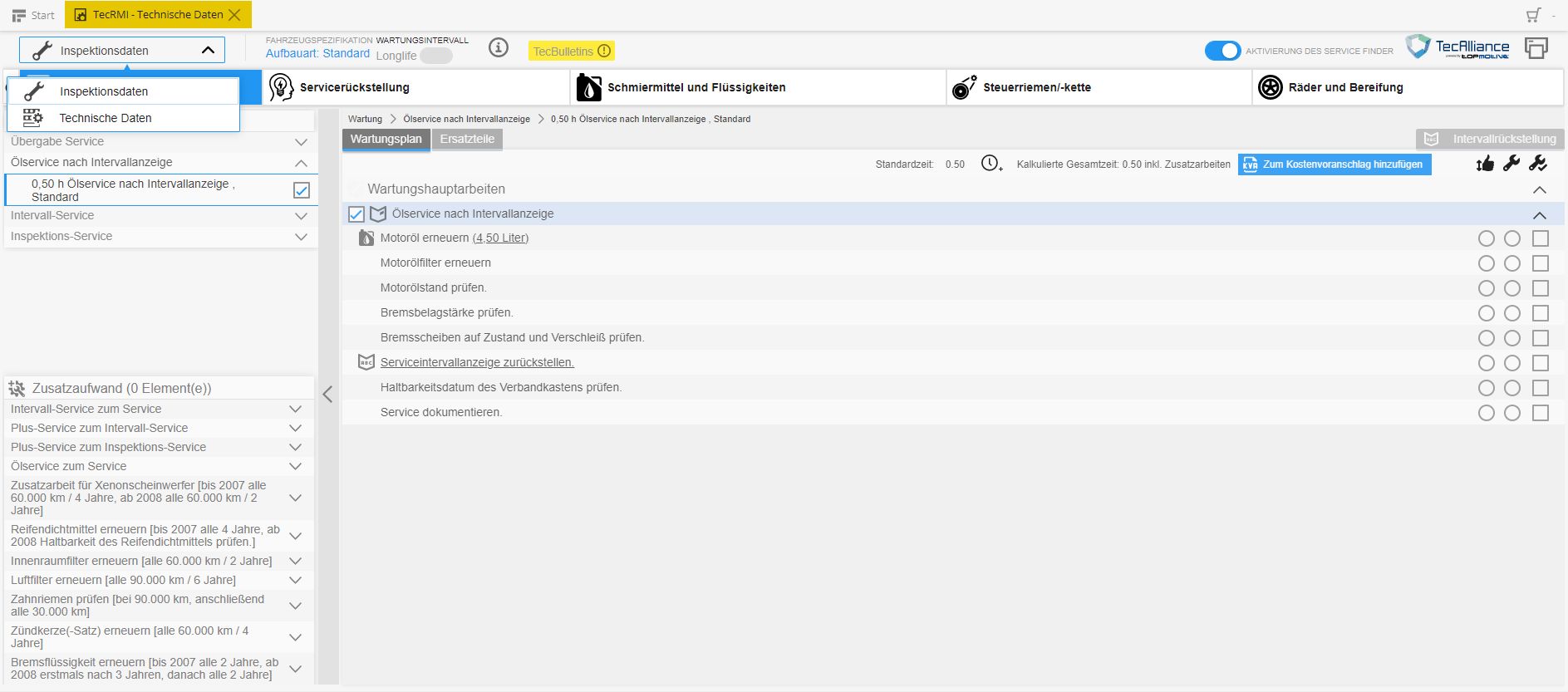
Task: Open Schmiermittel und Flüssigkeiten section
Action: [758, 87]
